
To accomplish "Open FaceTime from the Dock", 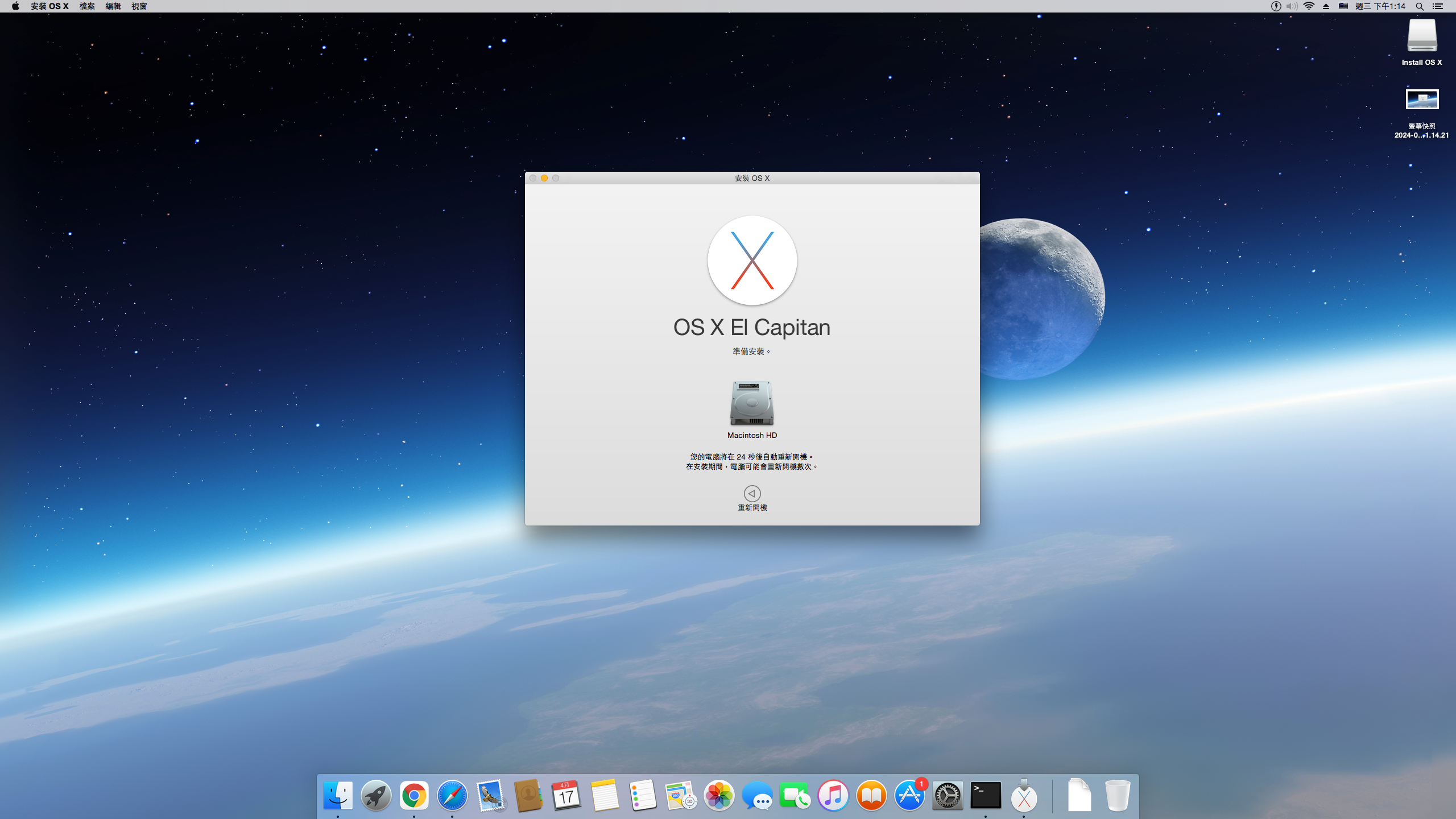I will (x=795, y=795).
